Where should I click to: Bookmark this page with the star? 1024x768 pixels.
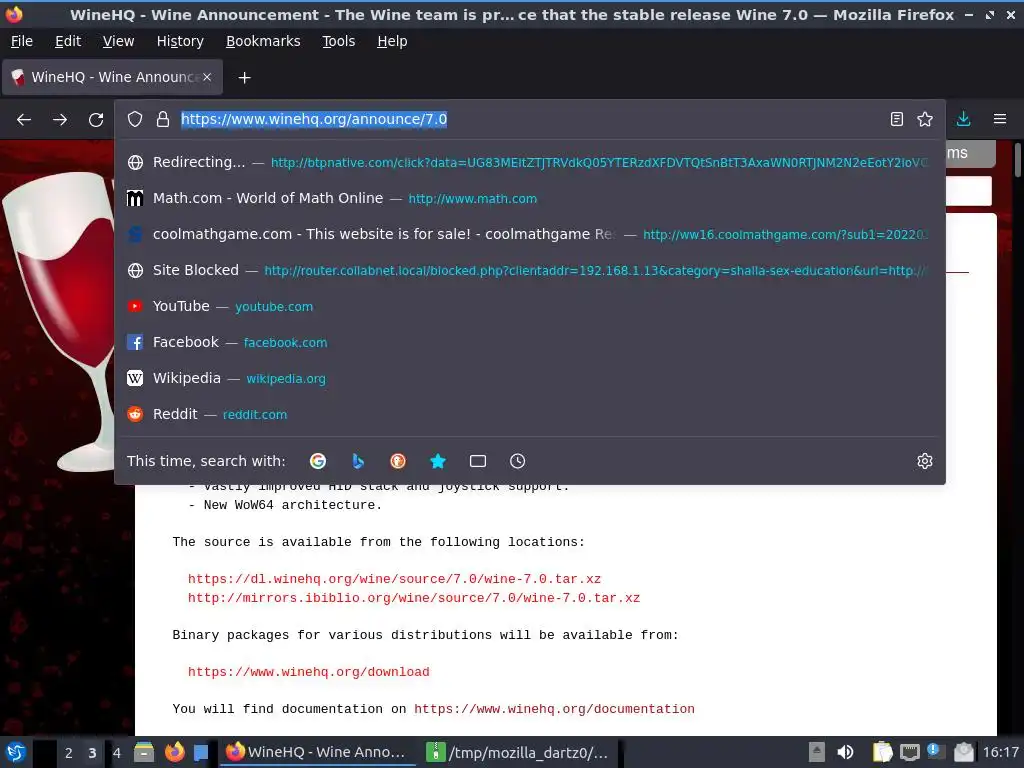[x=925, y=119]
